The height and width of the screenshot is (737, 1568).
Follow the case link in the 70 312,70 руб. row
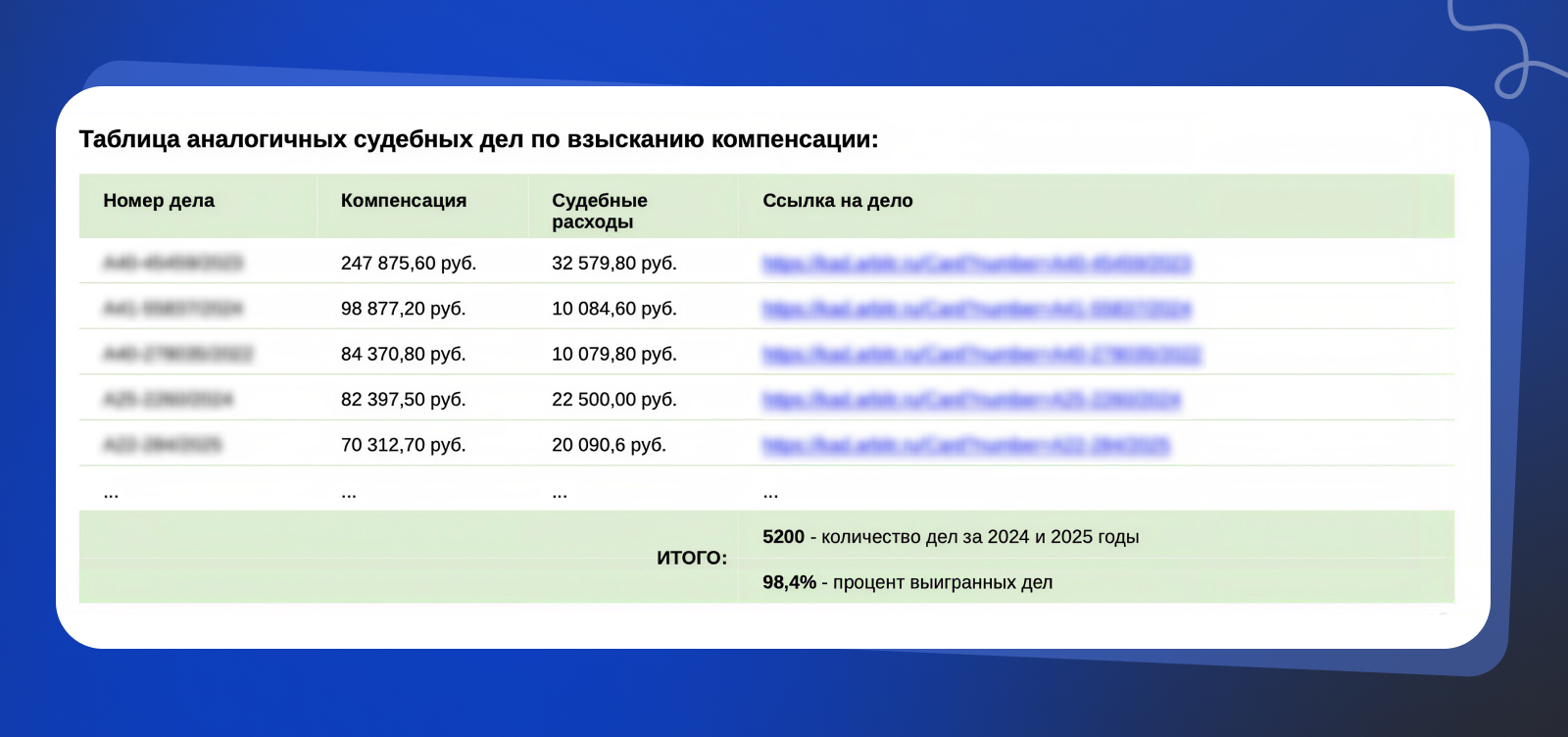(966, 446)
